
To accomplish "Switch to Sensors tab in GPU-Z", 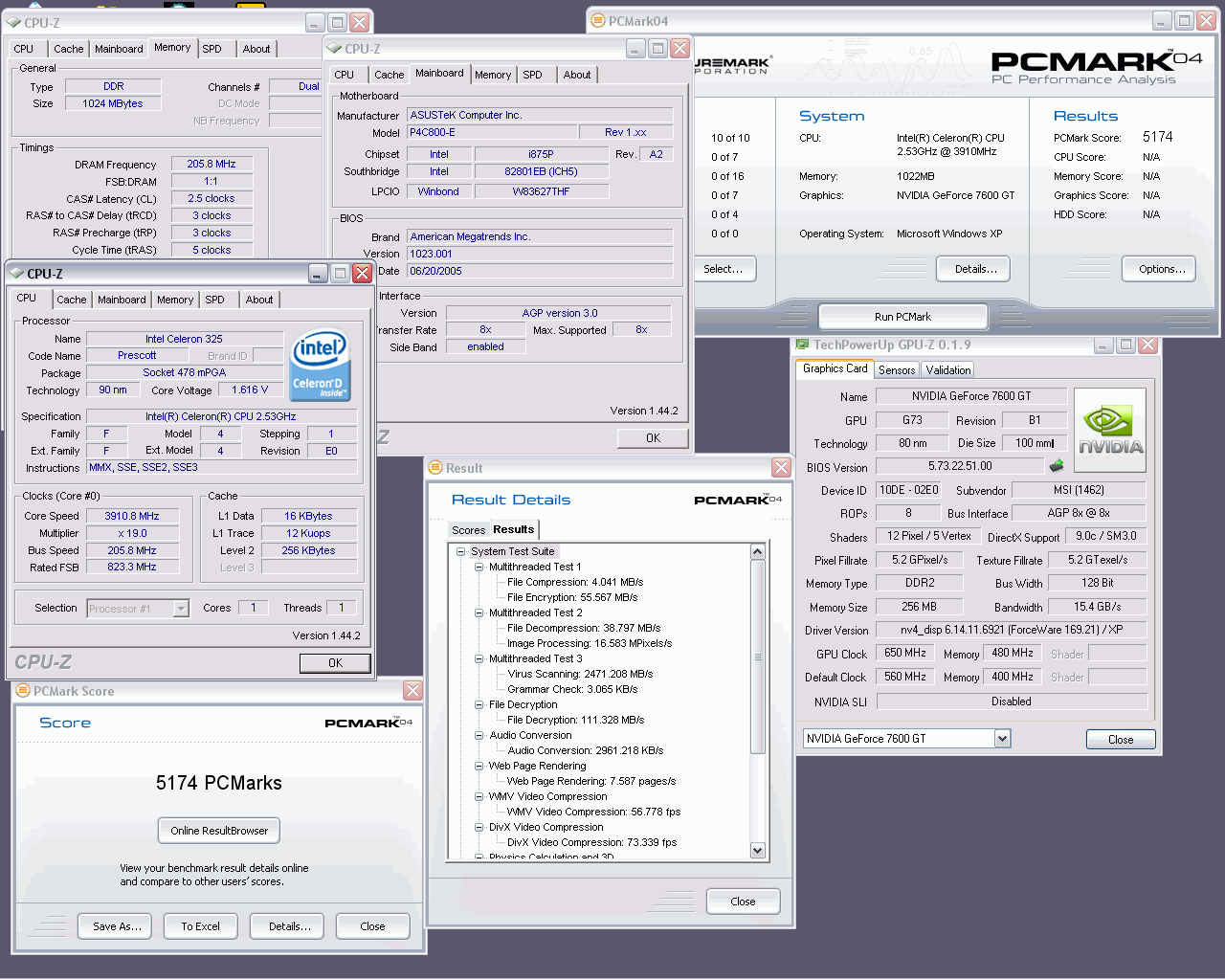I will (x=897, y=369).
